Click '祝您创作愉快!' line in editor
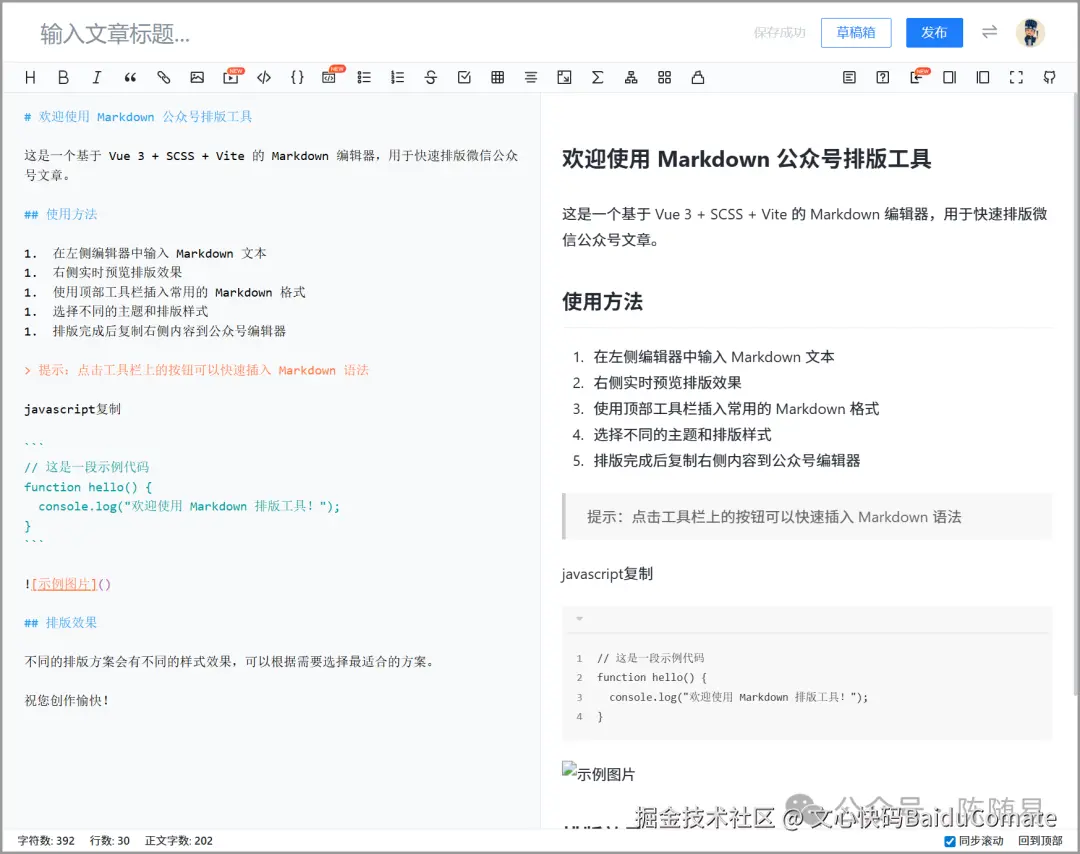This screenshot has height=854, width=1080. pos(67,700)
